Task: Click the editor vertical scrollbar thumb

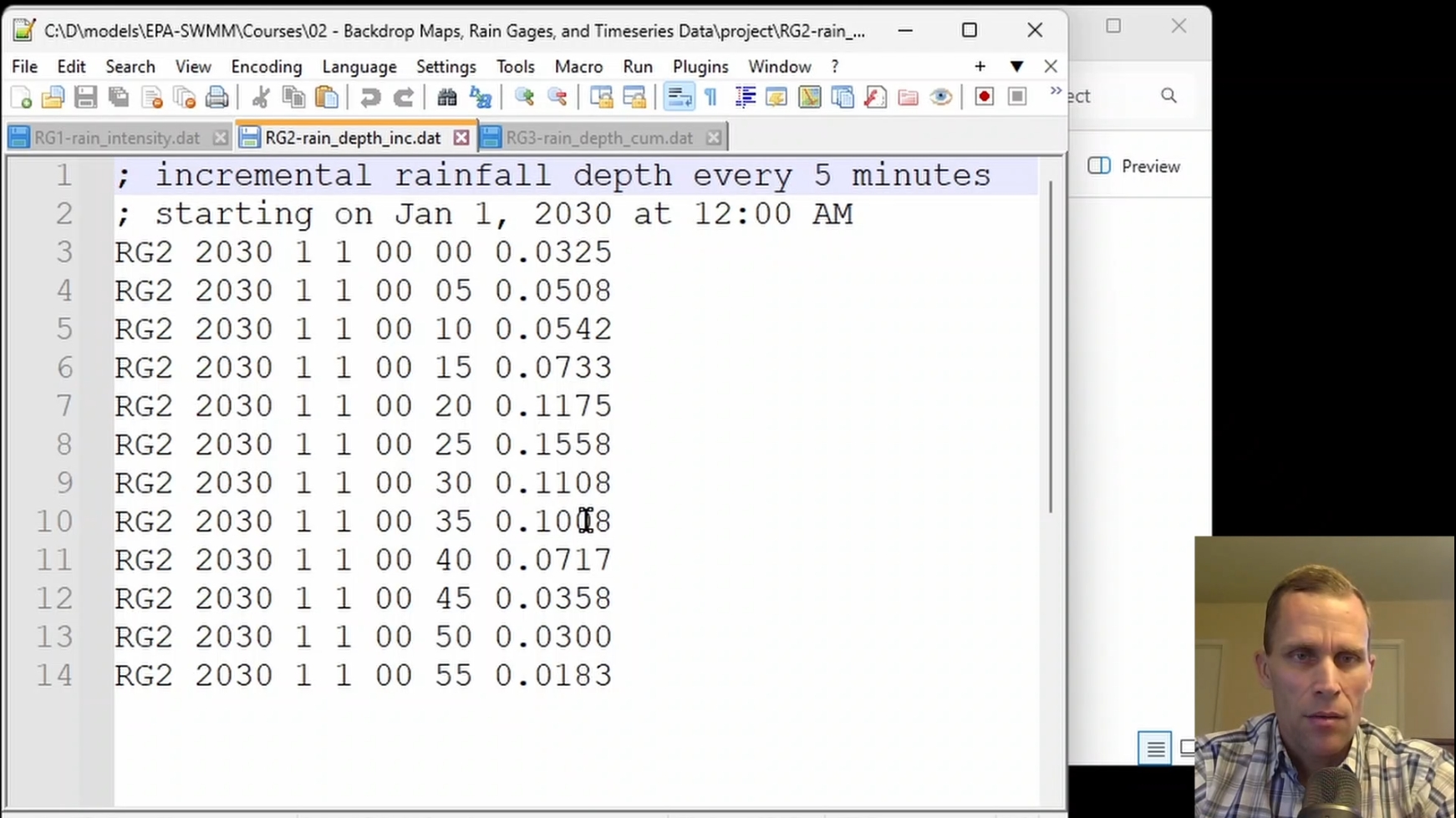Action: pos(1051,345)
